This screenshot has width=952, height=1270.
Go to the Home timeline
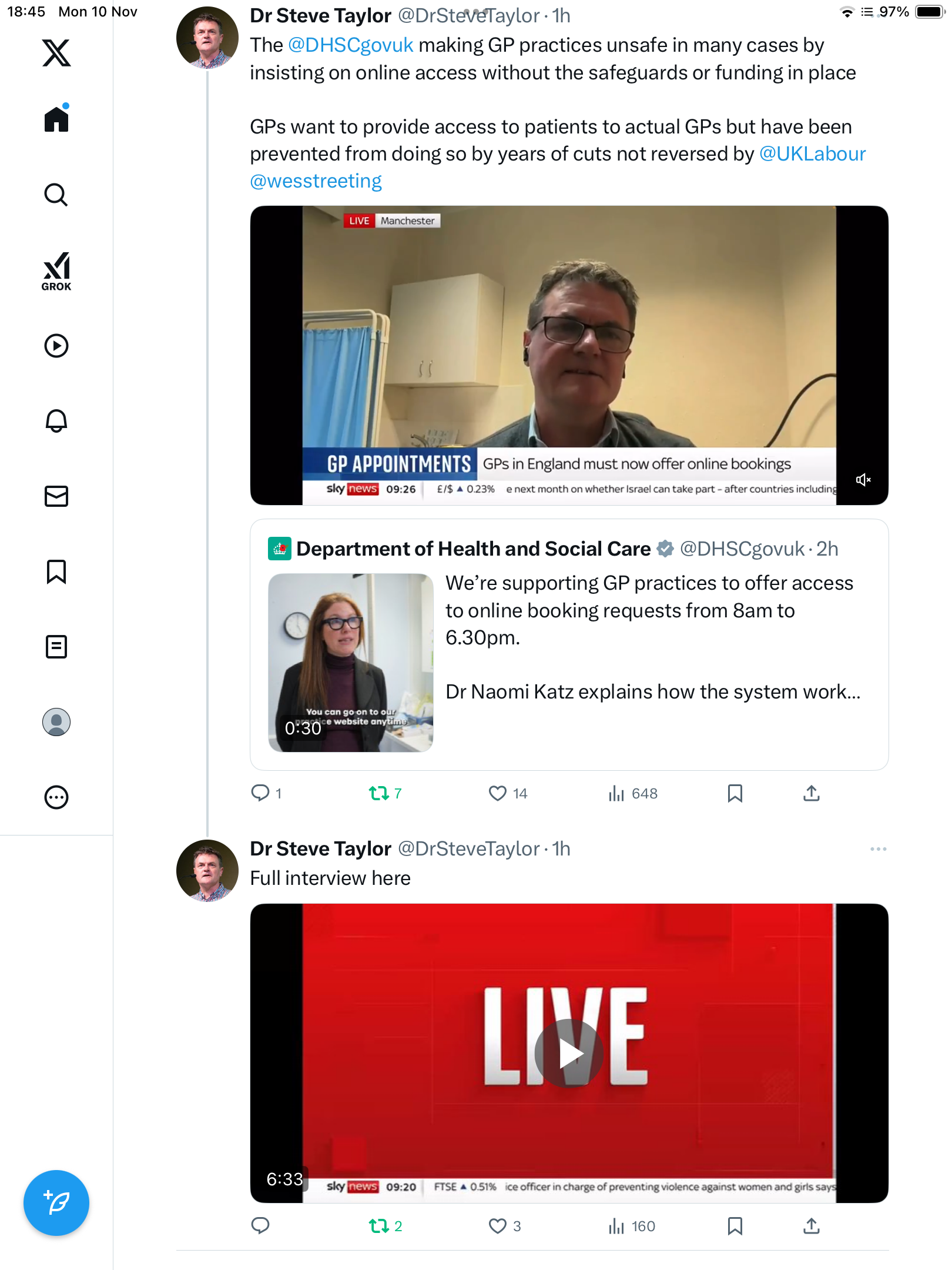pos(56,119)
